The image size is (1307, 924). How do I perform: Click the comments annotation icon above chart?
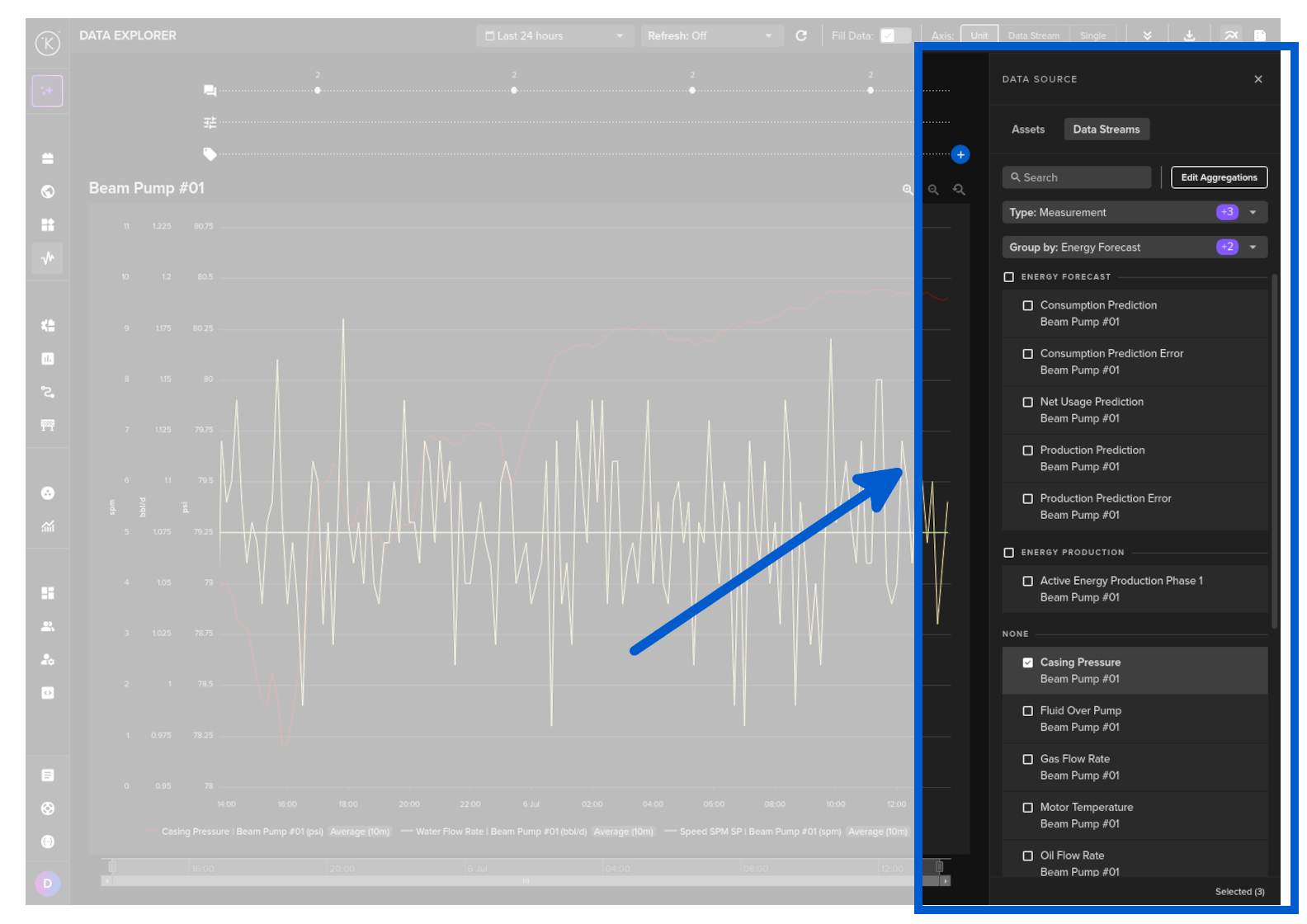210,90
